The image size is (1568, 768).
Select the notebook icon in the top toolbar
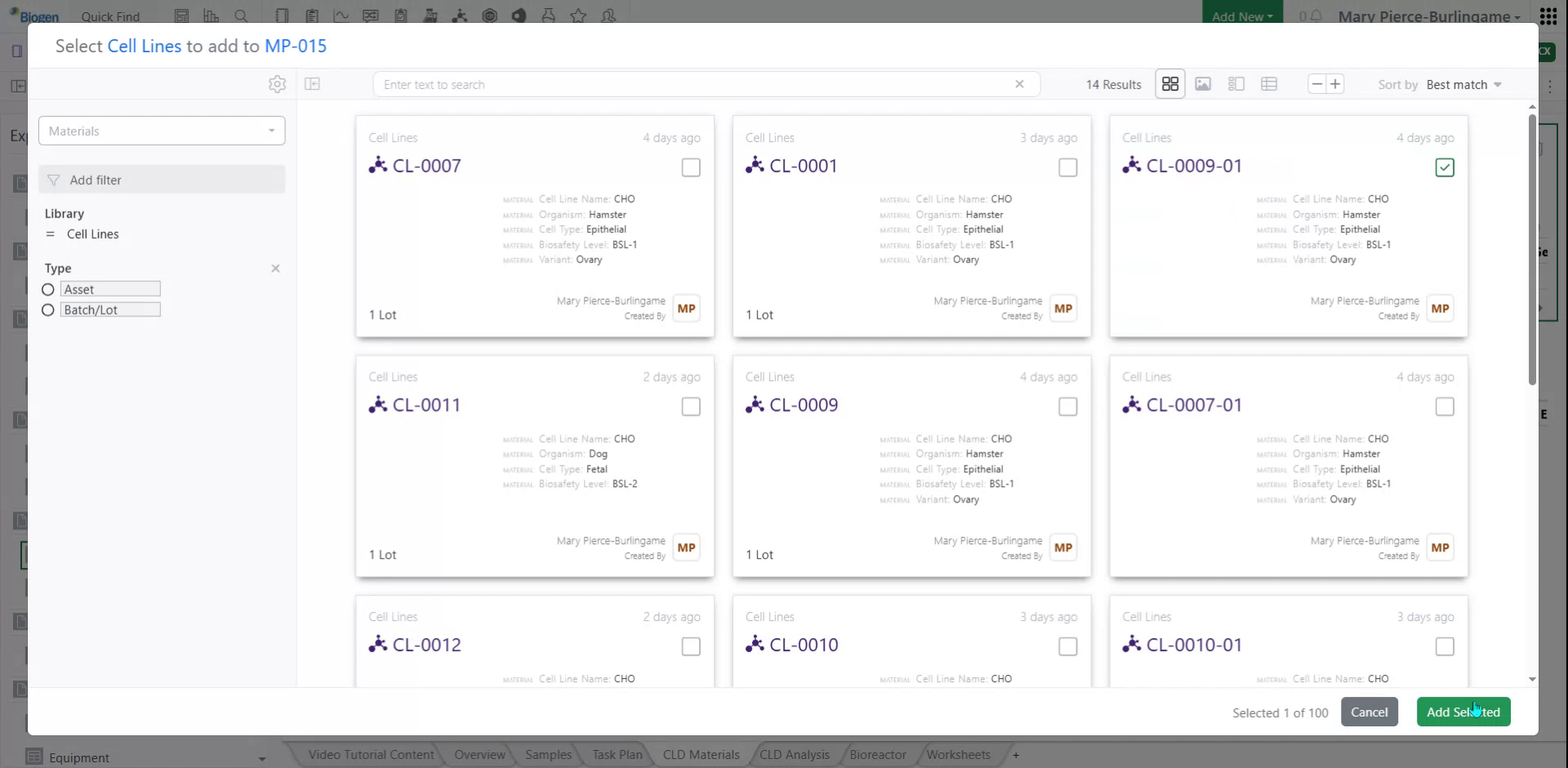coord(283,16)
